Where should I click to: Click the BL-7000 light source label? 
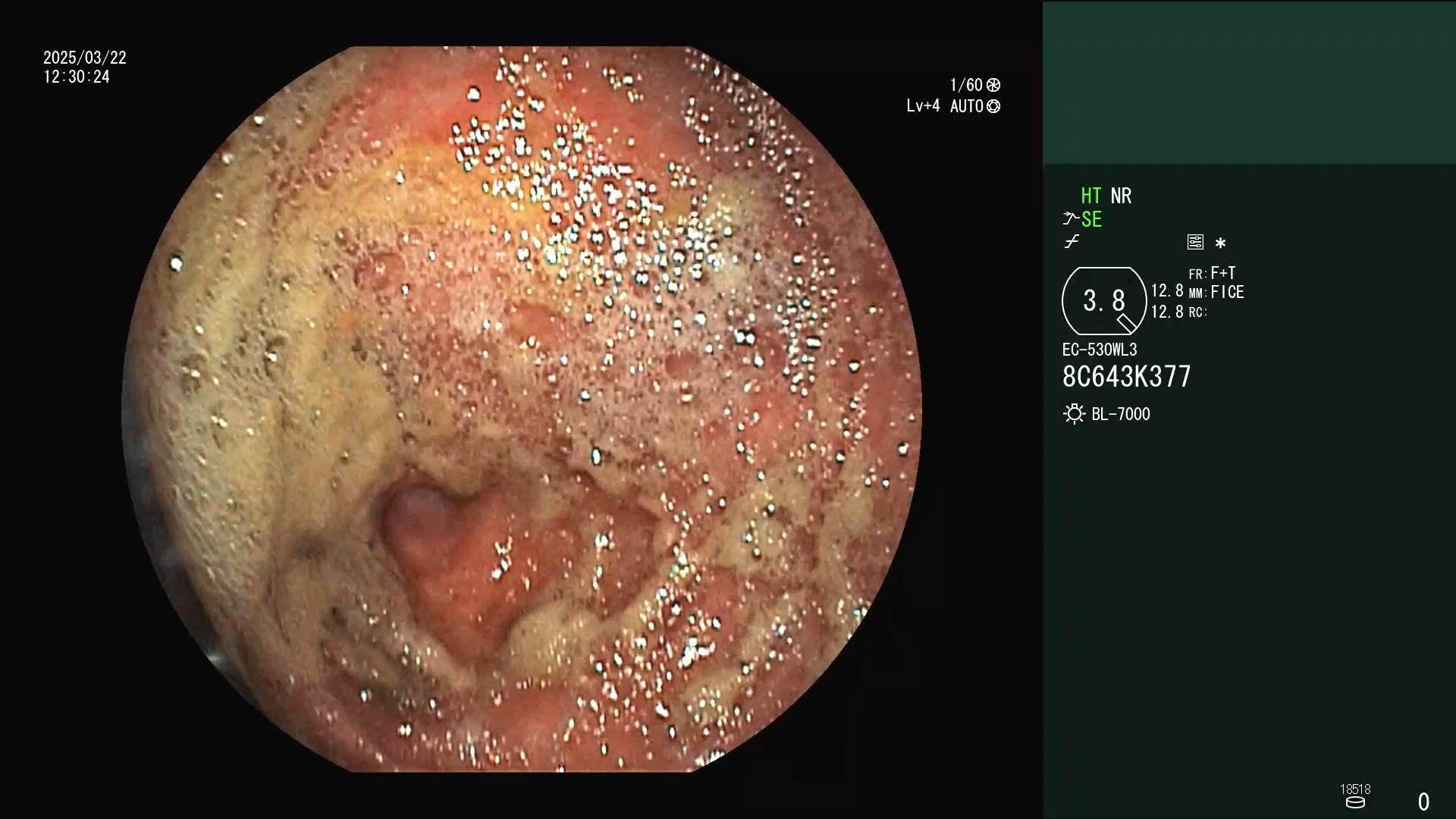(1121, 414)
